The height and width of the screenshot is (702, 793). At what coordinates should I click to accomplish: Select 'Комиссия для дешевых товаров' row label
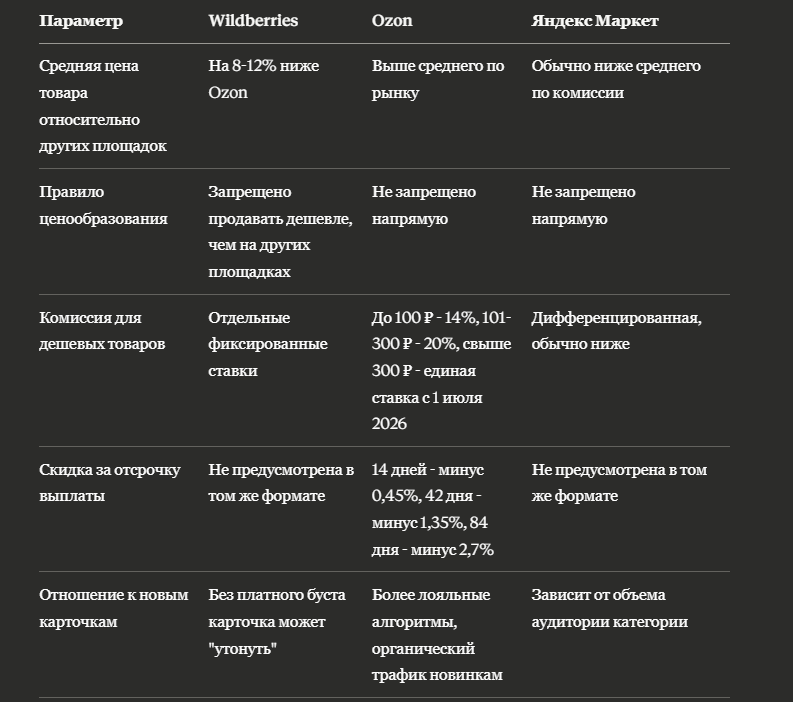[102, 331]
